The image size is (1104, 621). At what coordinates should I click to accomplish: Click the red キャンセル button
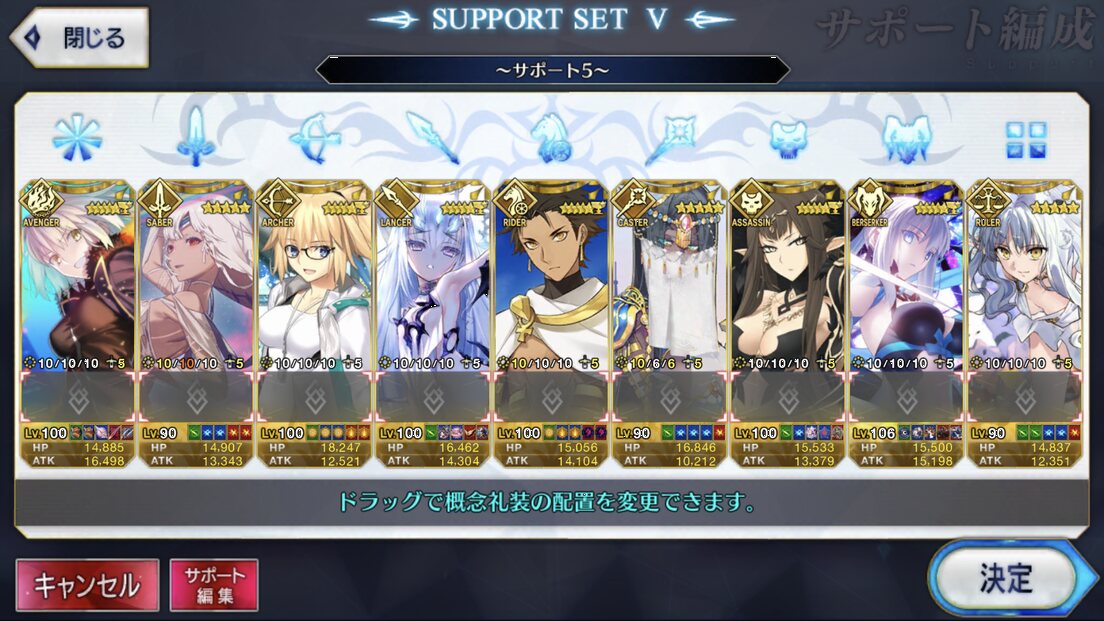87,584
